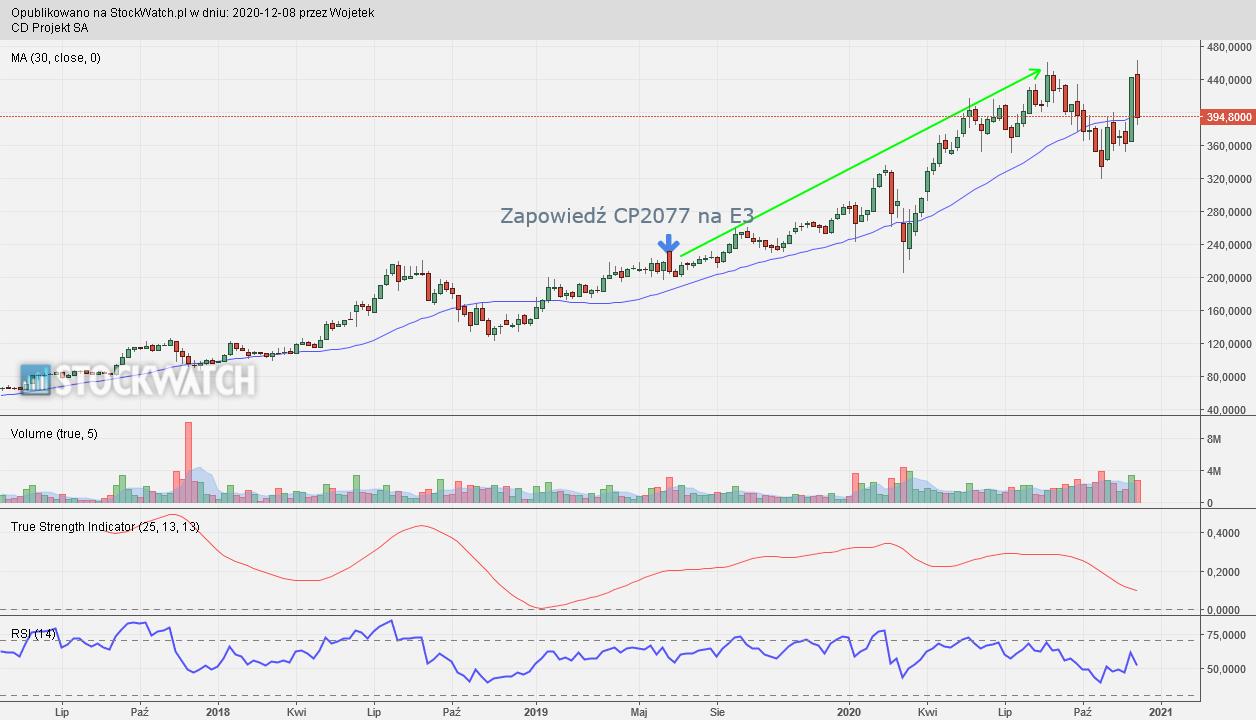Click the 75,0000 RSI axis label

tap(1229, 635)
